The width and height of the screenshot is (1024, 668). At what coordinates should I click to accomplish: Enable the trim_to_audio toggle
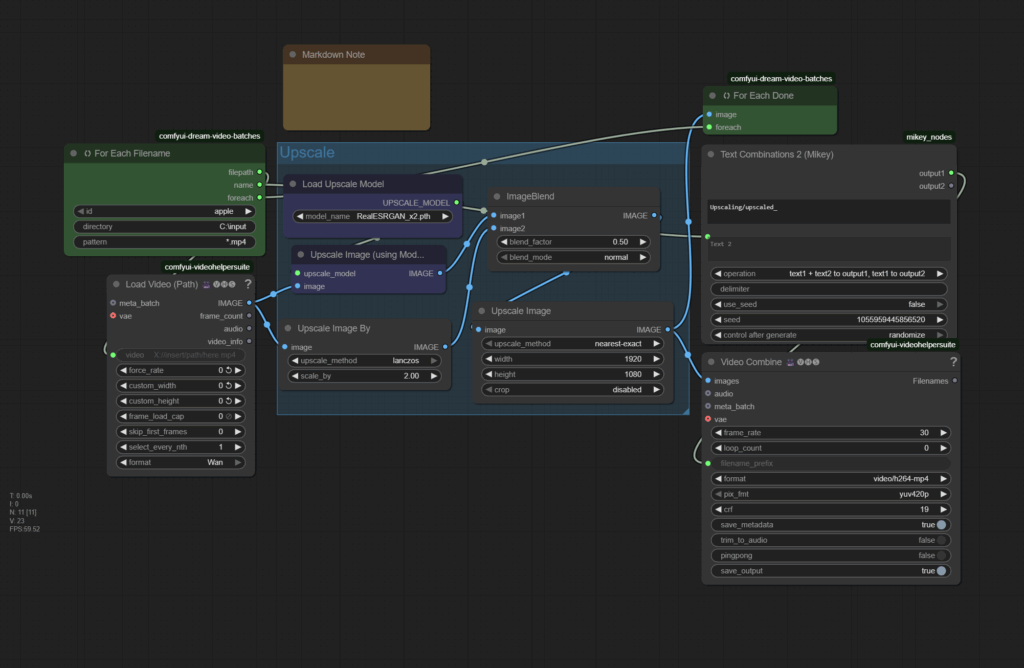[941, 540]
